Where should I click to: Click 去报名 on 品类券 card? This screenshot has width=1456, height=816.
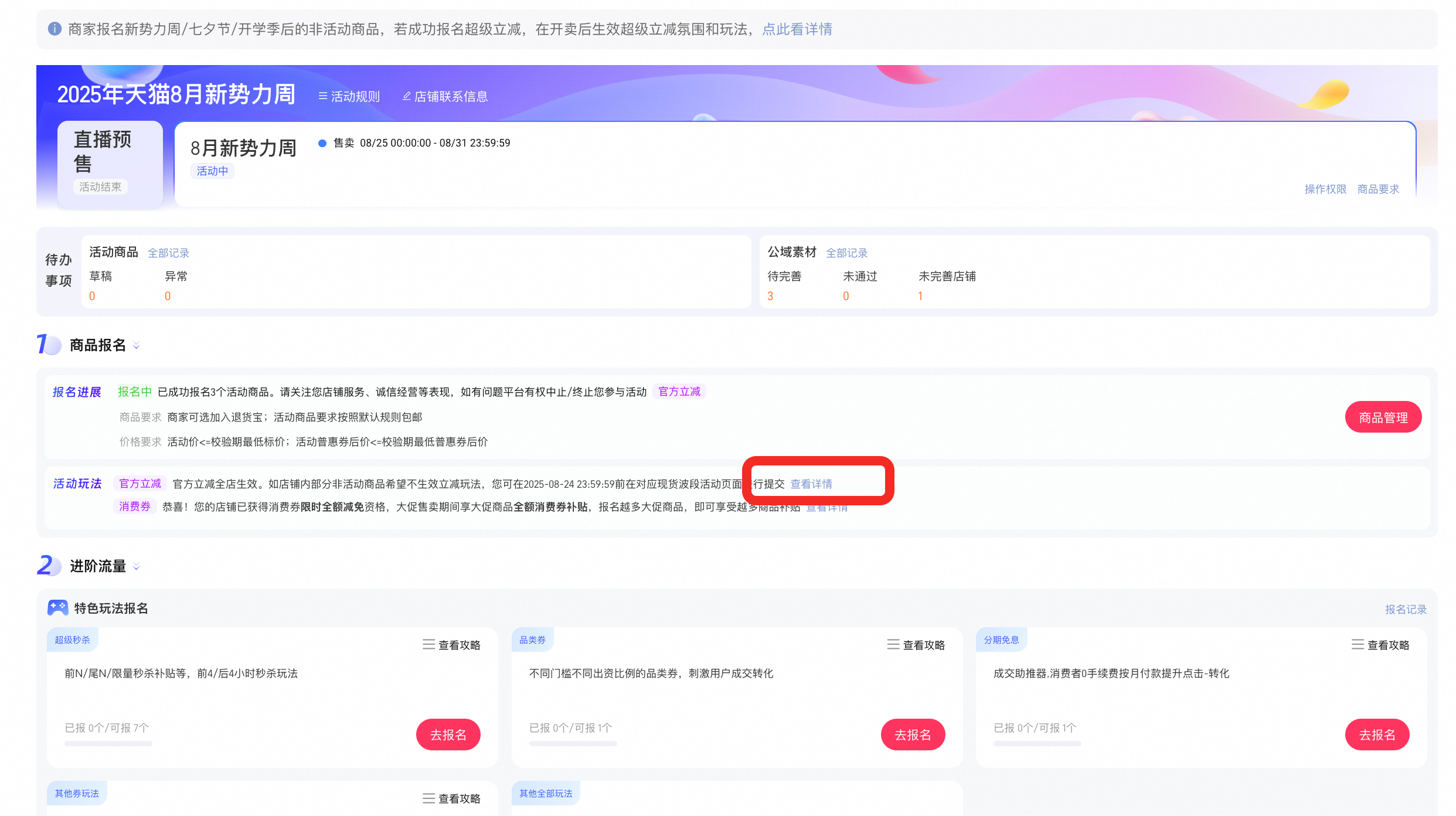coord(913,735)
